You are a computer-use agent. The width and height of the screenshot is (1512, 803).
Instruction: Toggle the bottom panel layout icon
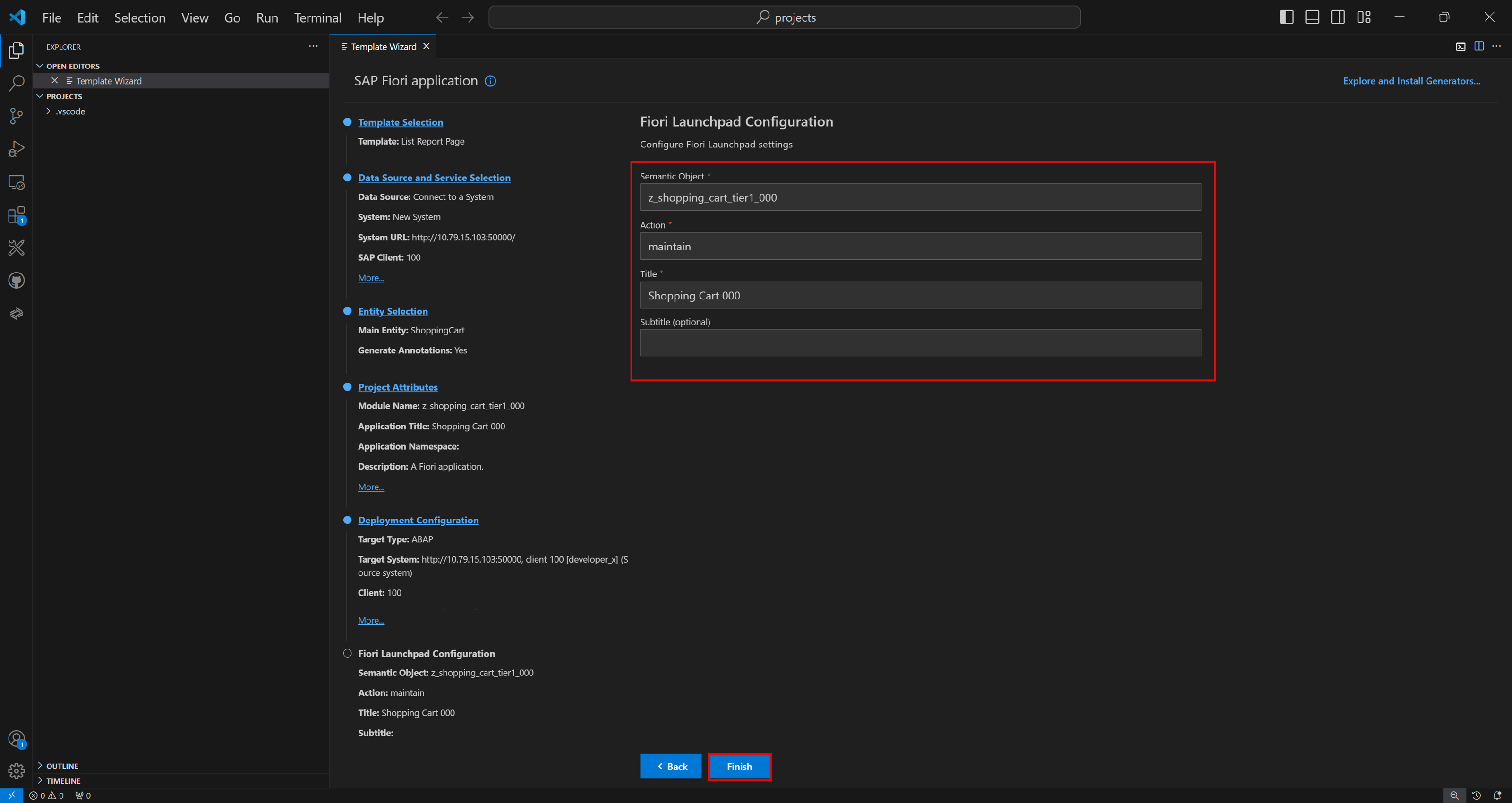[x=1312, y=17]
